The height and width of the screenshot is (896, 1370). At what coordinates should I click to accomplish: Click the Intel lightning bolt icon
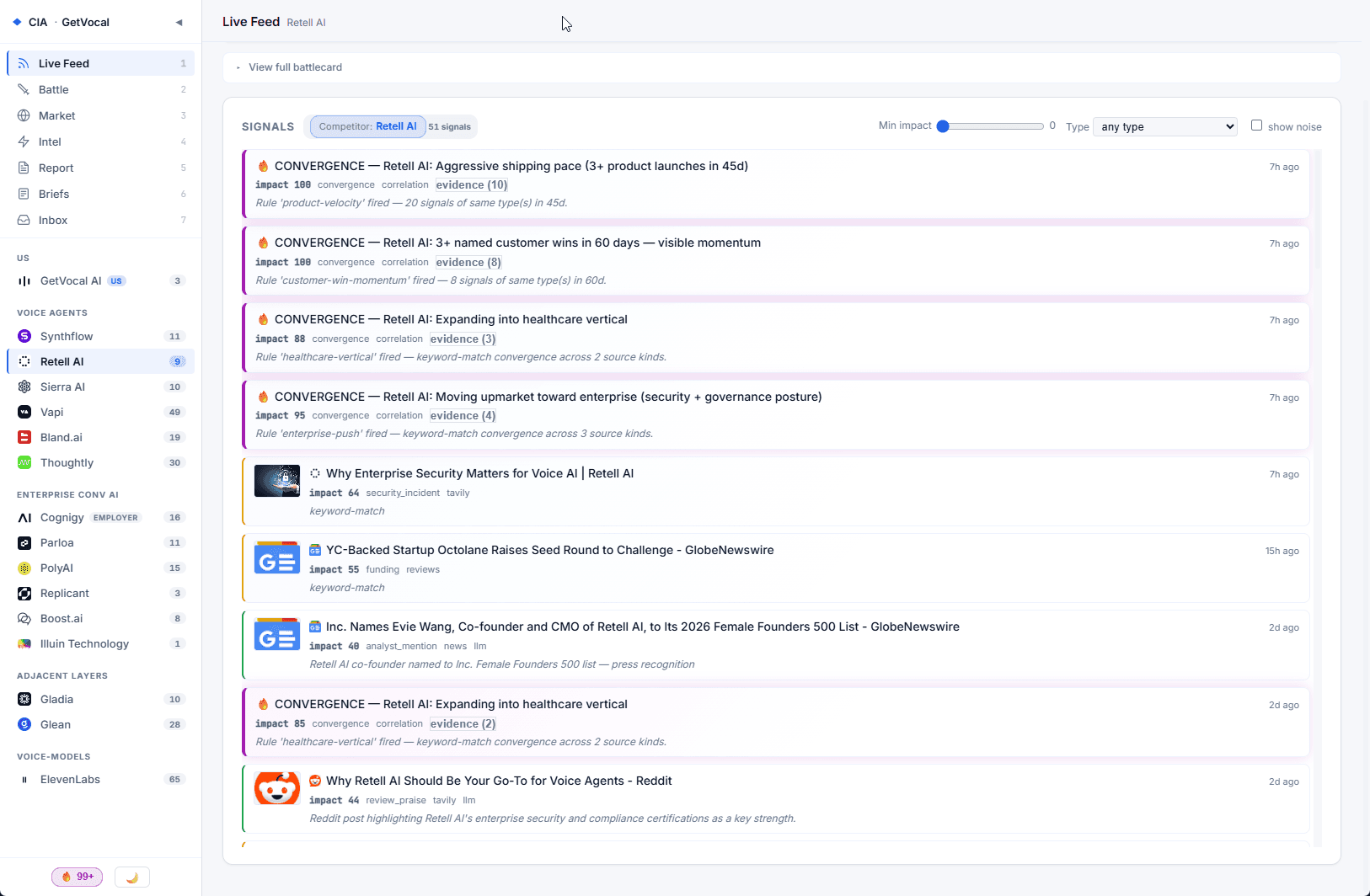[24, 141]
